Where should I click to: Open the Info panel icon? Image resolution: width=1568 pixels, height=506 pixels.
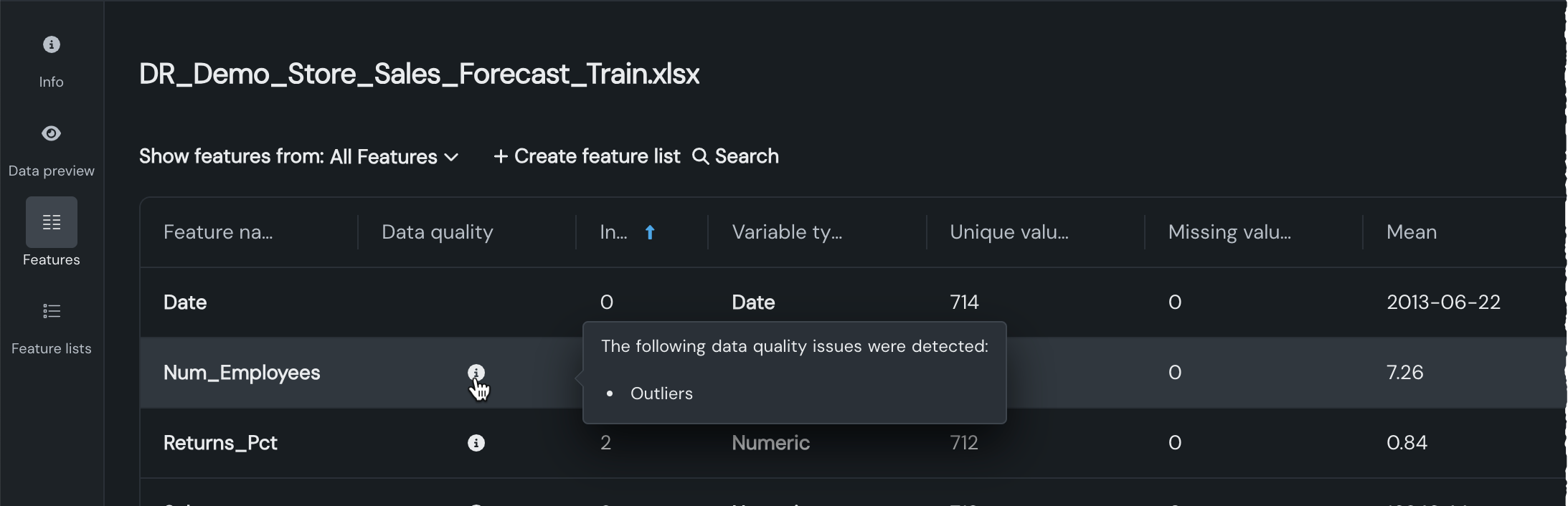click(51, 44)
